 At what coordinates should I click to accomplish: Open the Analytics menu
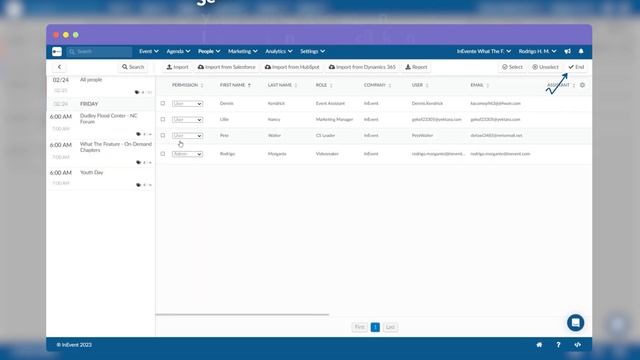click(279, 51)
